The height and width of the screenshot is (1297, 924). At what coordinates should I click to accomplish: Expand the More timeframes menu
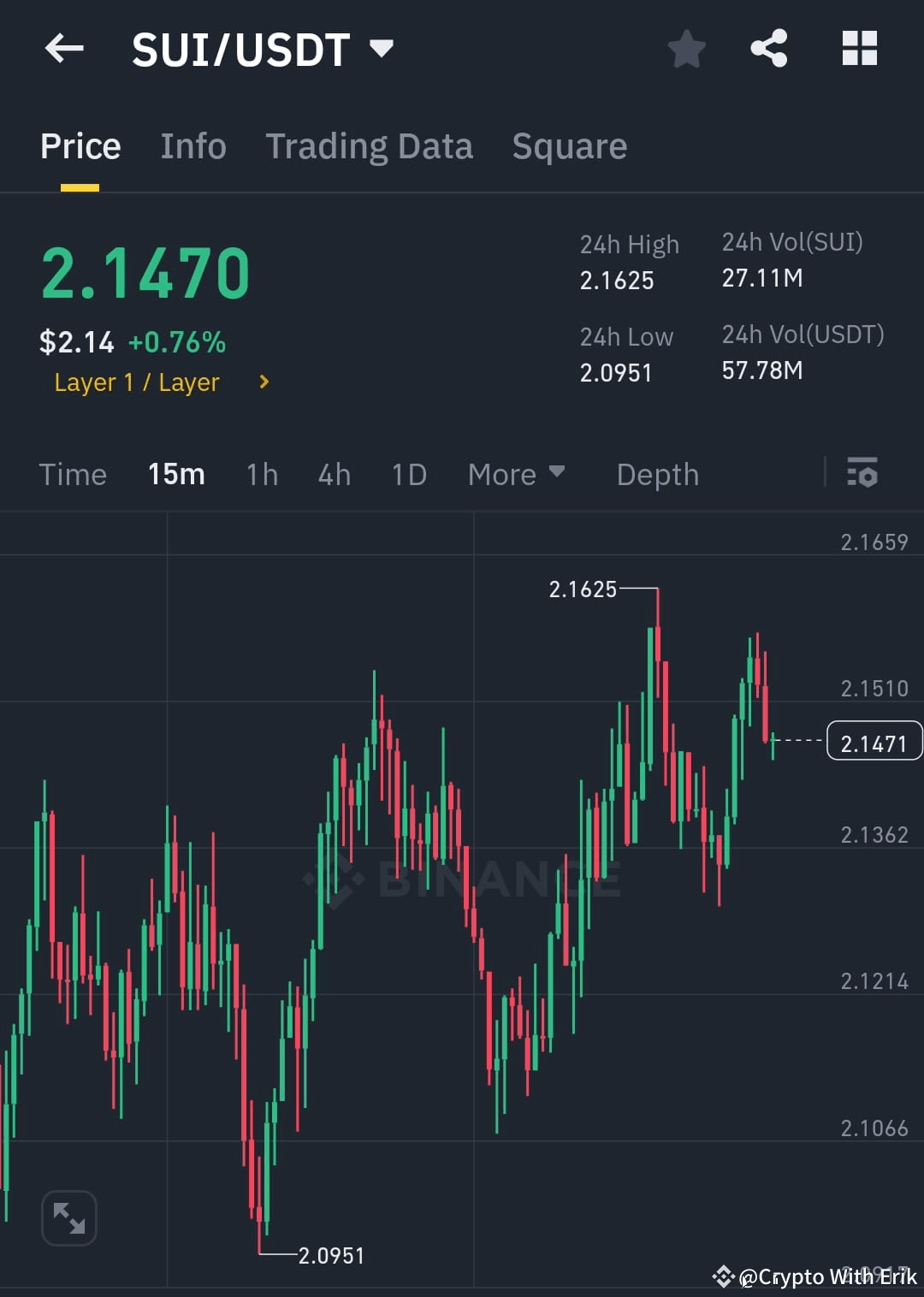(x=517, y=474)
